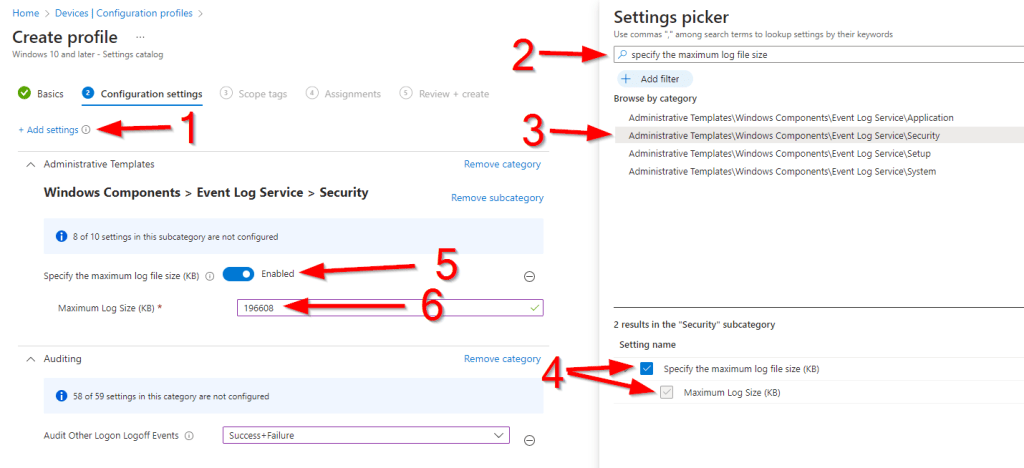Uncheck Specify the maximum log file size (KB)
The width and height of the screenshot is (1024, 468).
pyautogui.click(x=646, y=369)
